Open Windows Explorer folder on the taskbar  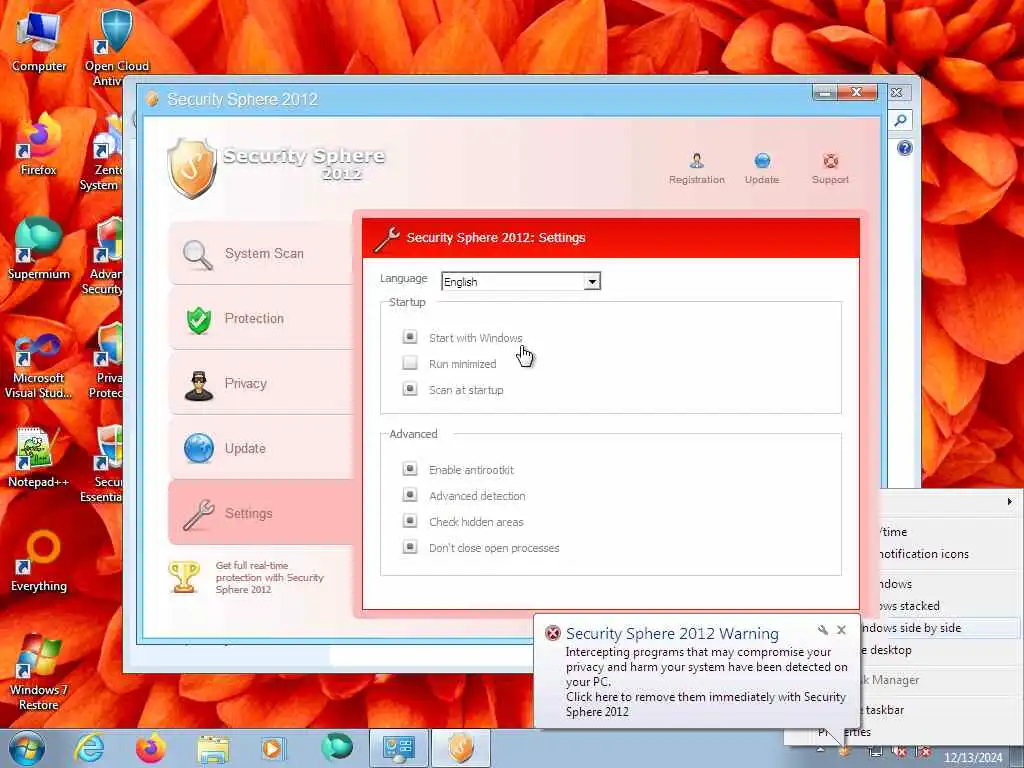tap(214, 749)
